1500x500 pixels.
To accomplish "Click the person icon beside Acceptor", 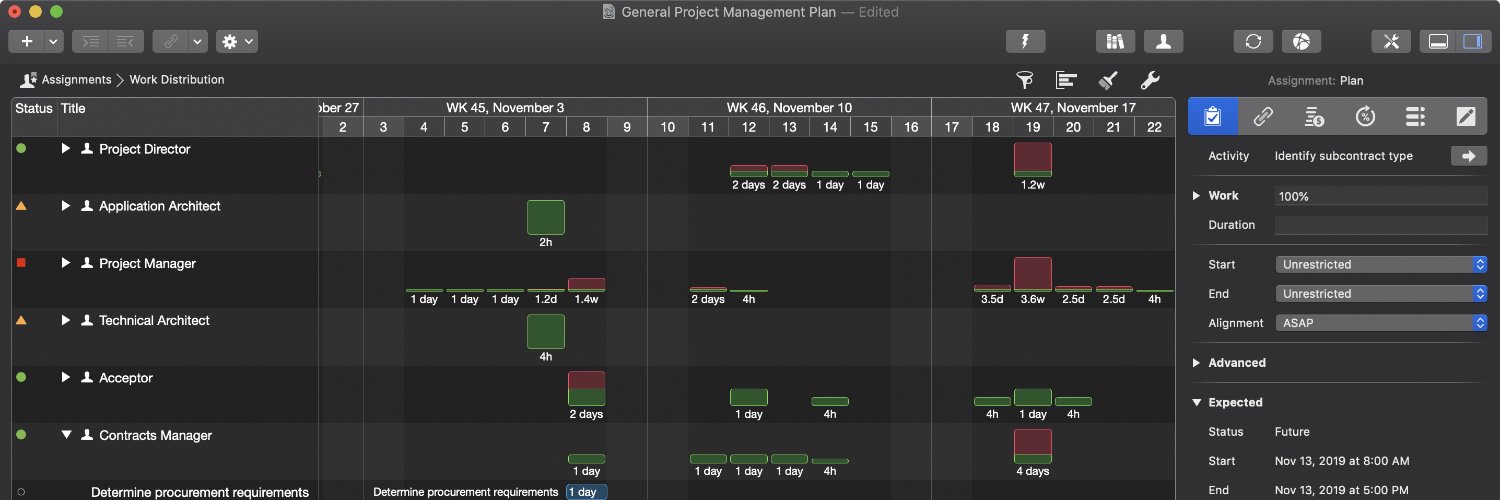I will pyautogui.click(x=87, y=378).
